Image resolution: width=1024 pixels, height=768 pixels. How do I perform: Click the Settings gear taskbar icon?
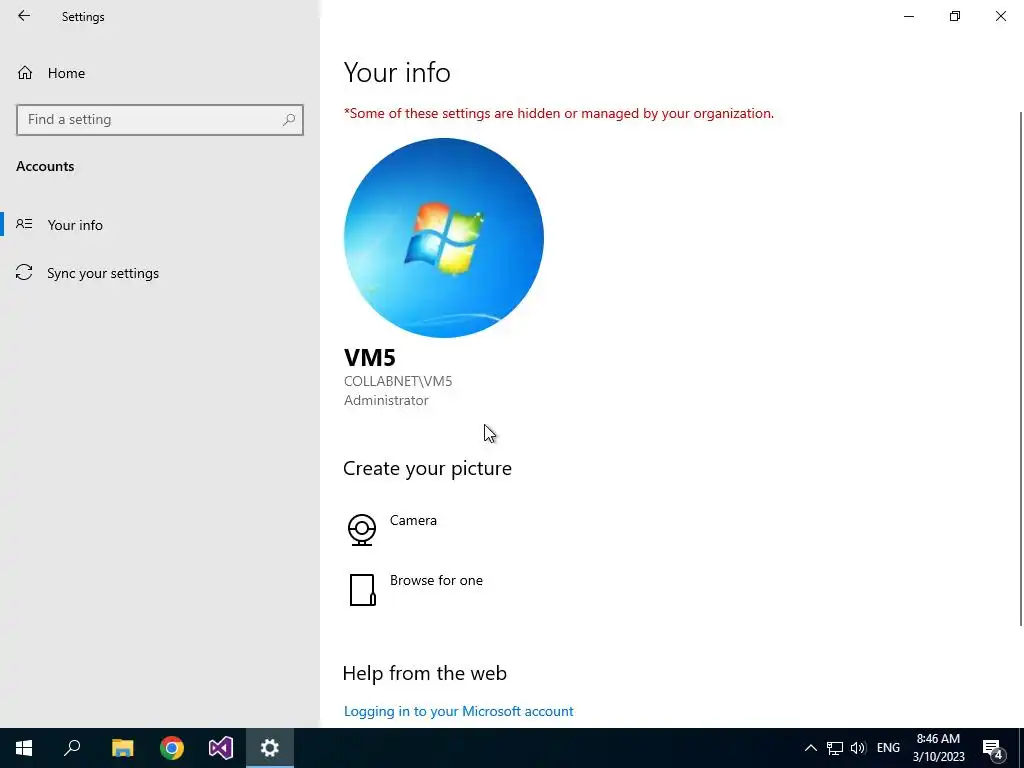(x=270, y=748)
